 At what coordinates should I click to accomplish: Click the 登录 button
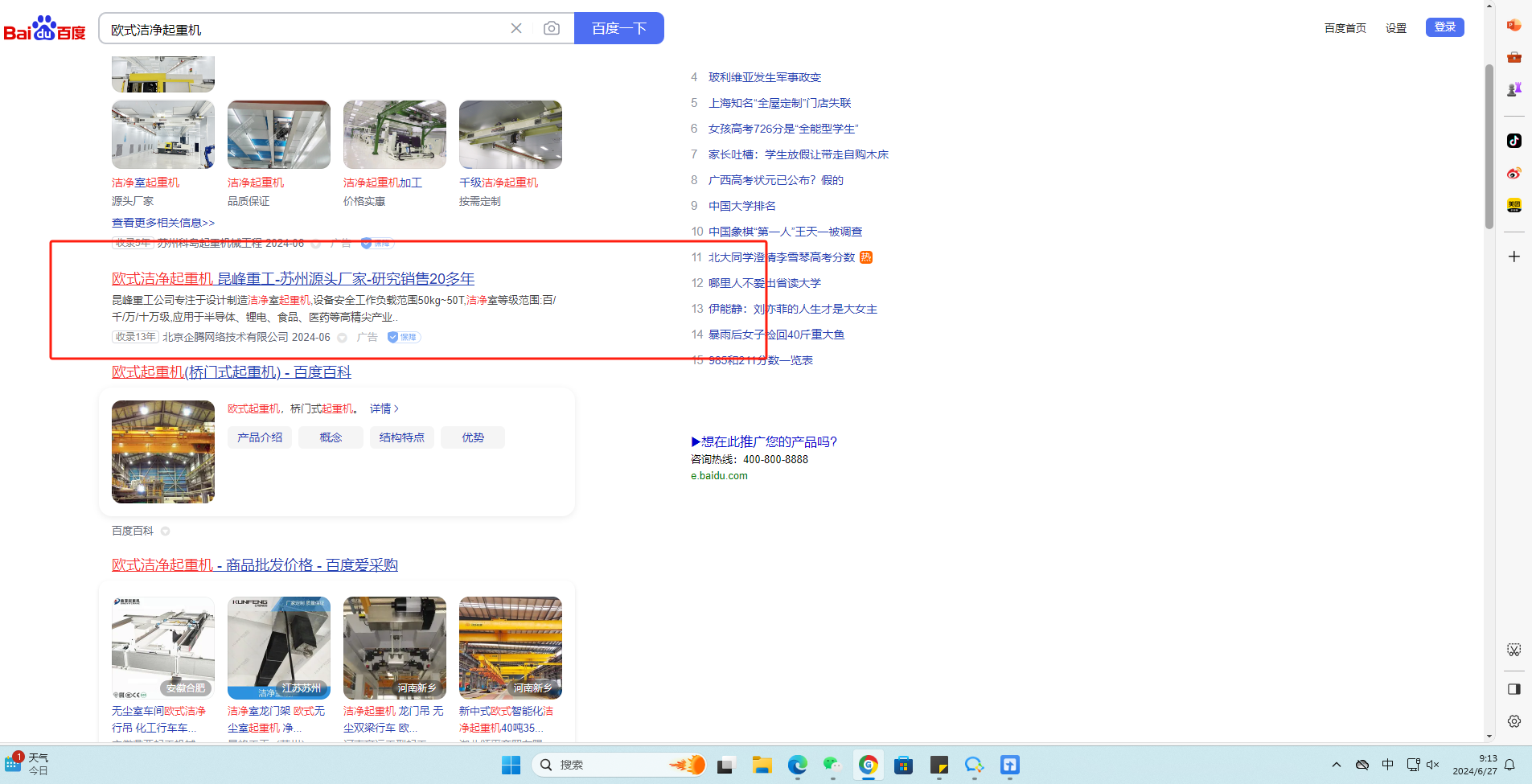tap(1445, 27)
